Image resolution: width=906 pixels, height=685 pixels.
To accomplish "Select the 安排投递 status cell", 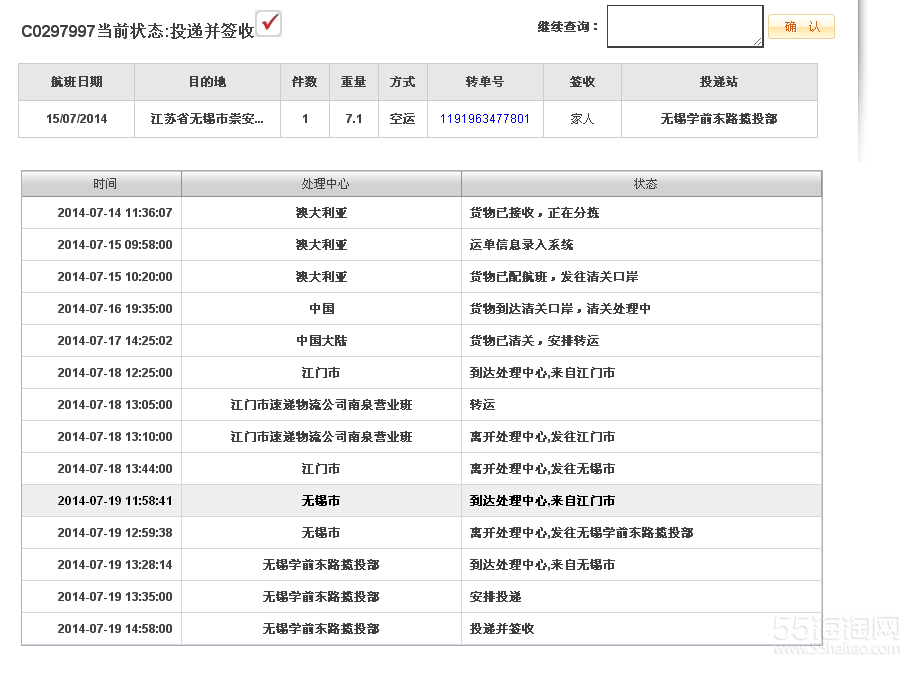I will tap(641, 597).
